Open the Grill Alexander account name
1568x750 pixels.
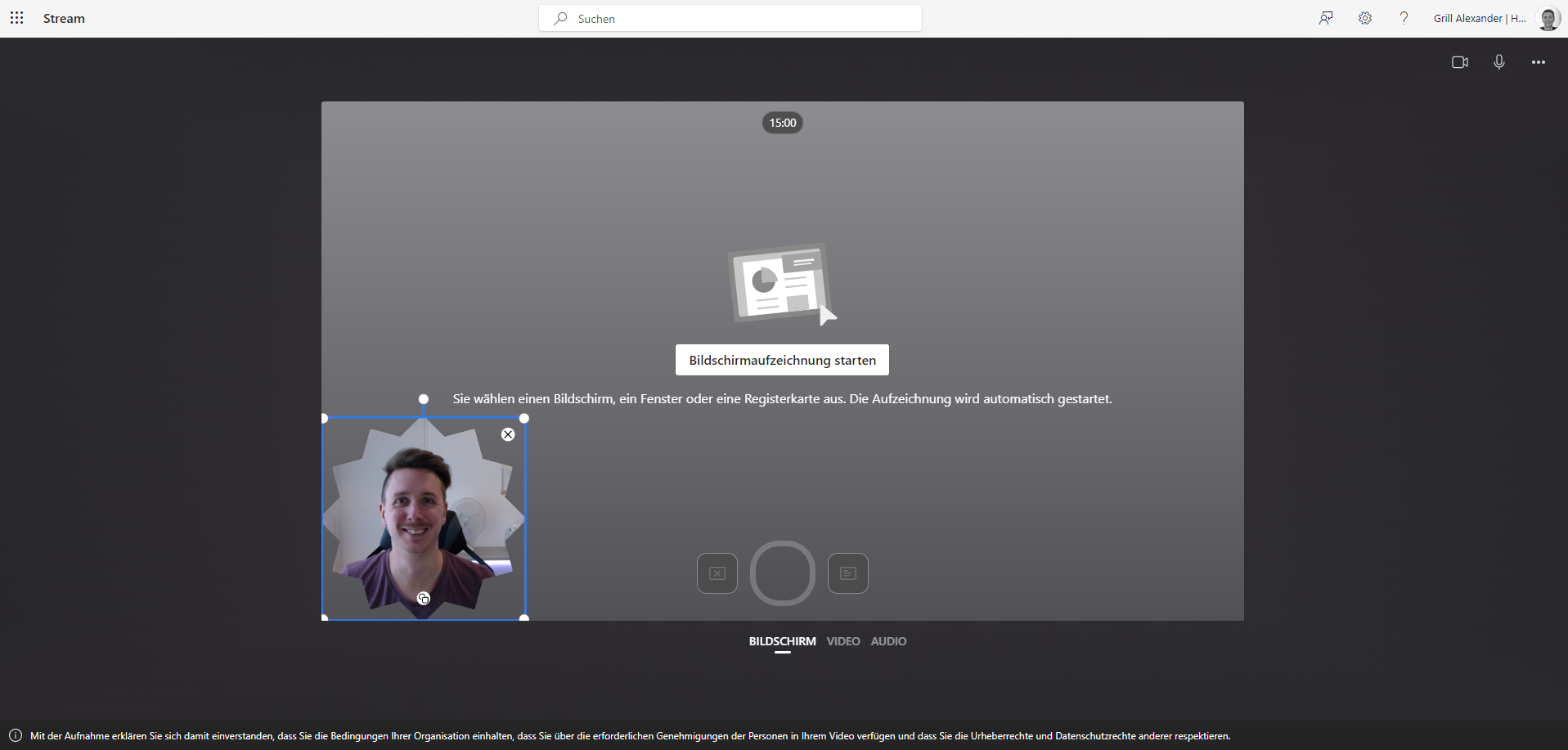pyautogui.click(x=1480, y=18)
